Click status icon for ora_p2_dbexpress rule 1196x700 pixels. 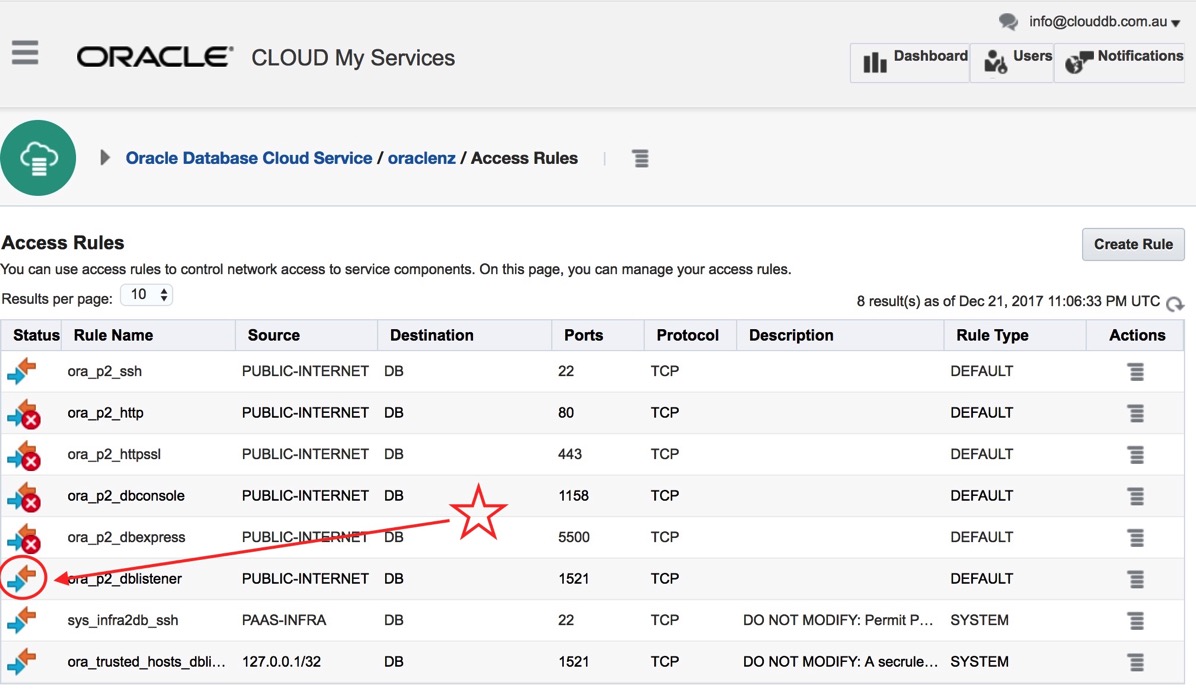click(23, 538)
